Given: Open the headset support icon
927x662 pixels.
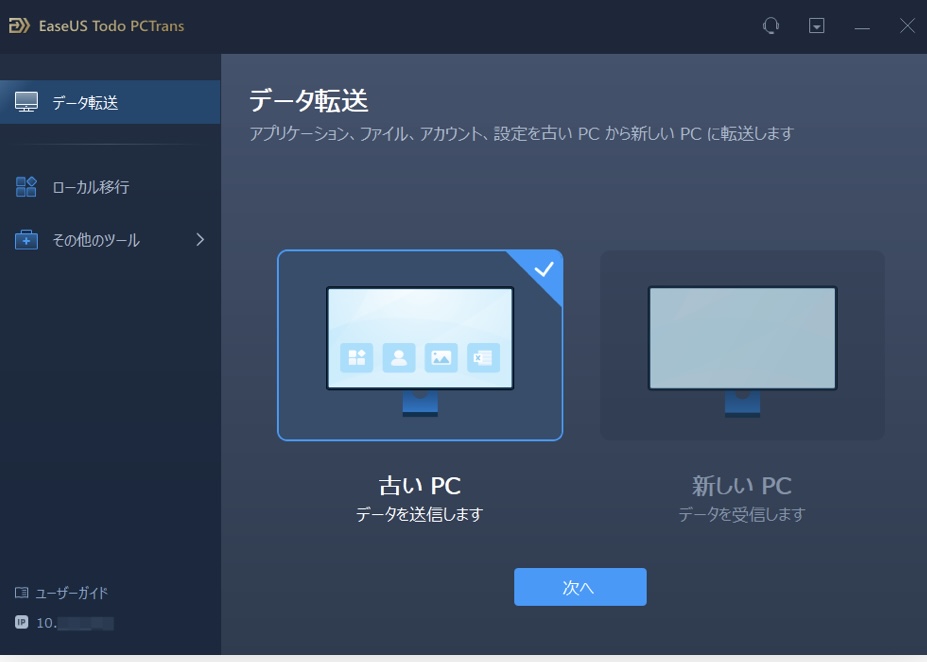Looking at the screenshot, I should tap(770, 25).
